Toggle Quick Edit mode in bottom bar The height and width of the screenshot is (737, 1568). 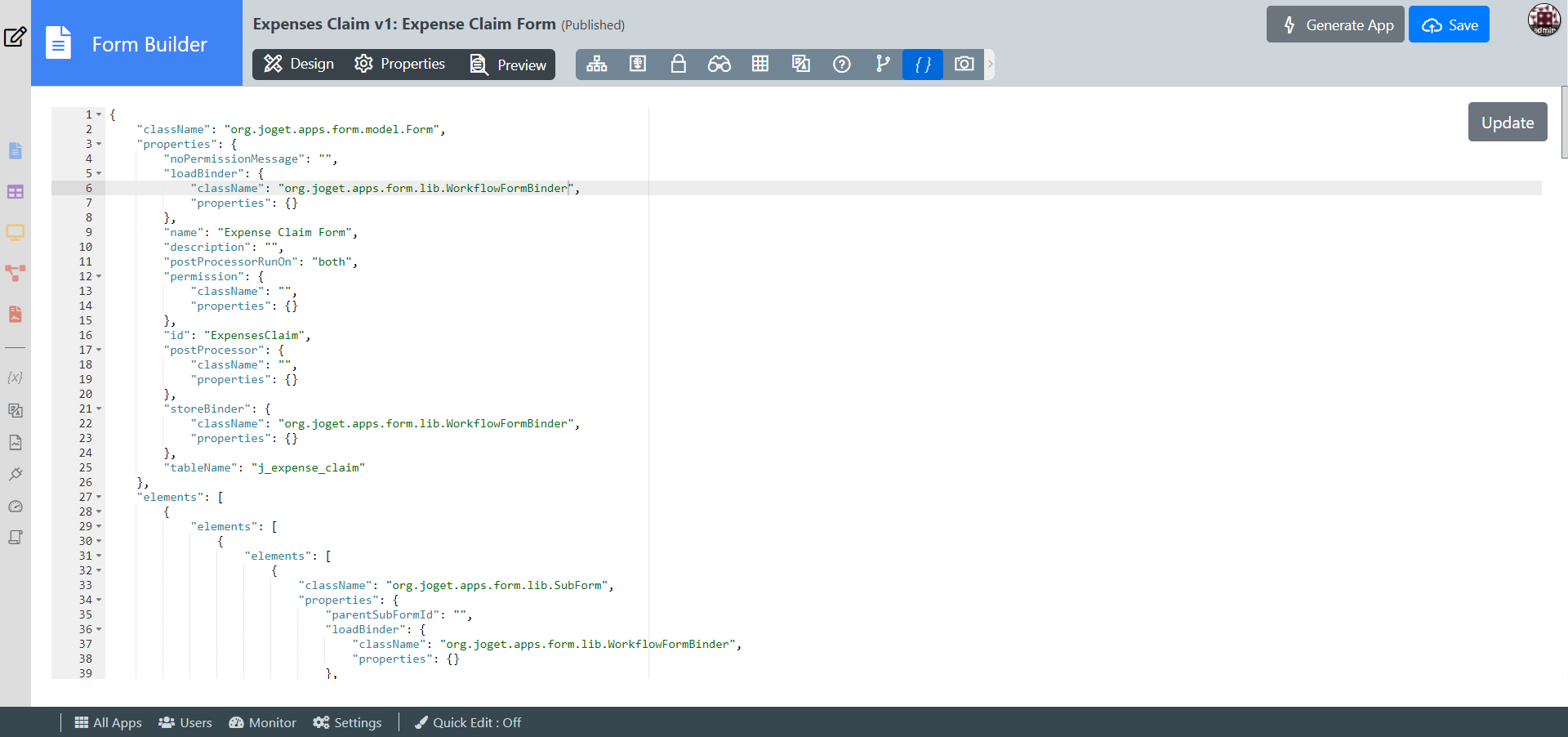[468, 722]
